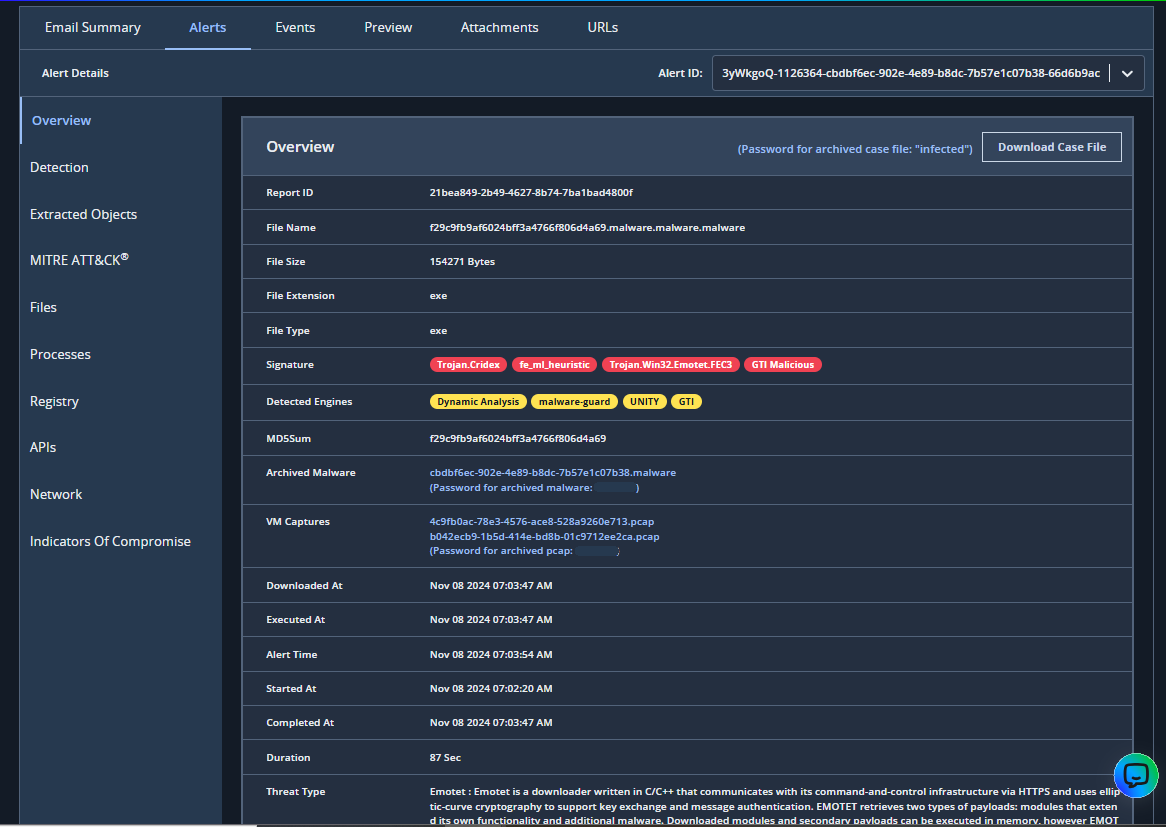The width and height of the screenshot is (1166, 827).
Task: Open Extracted Objects in the sidebar
Action: [x=83, y=214]
